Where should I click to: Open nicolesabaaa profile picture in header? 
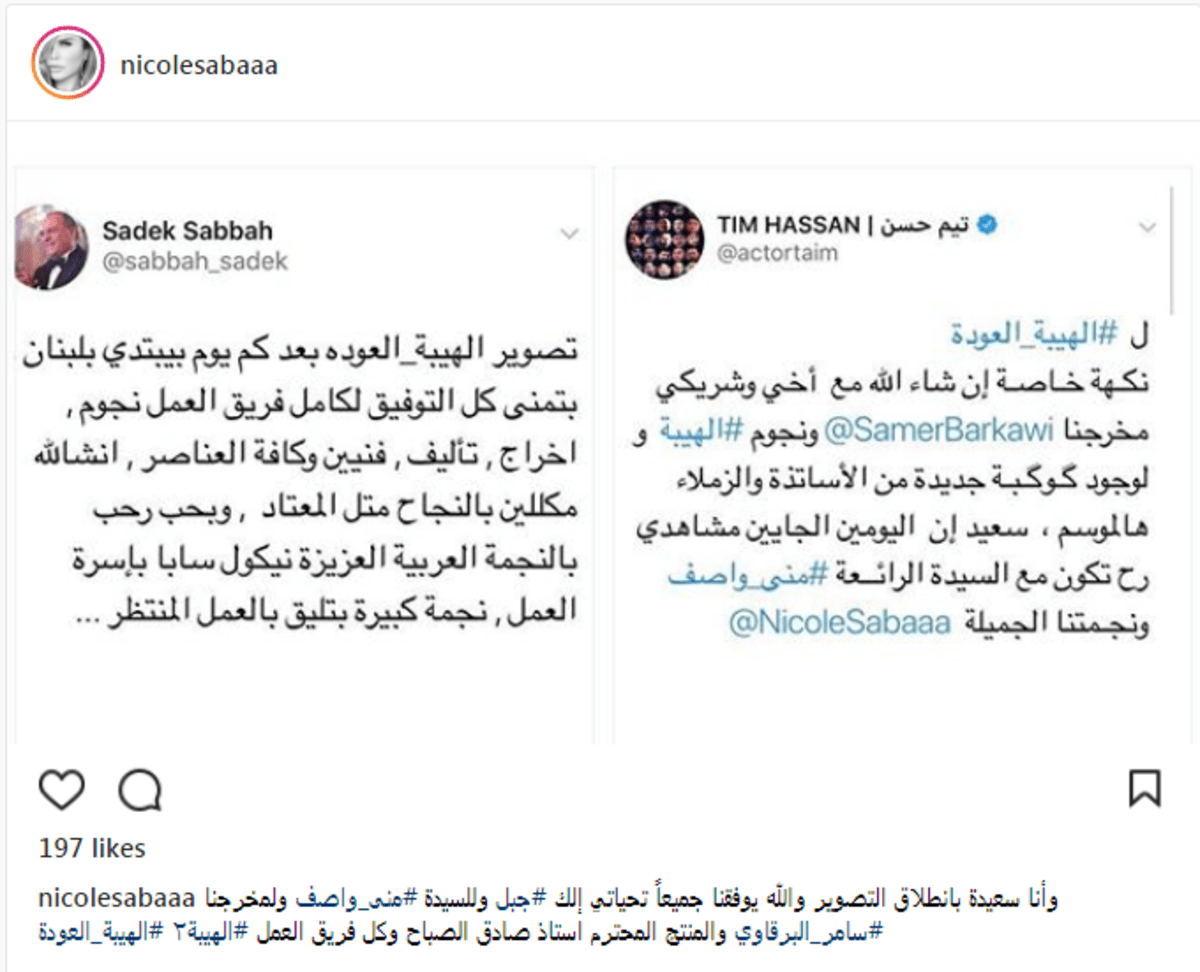coord(68,65)
